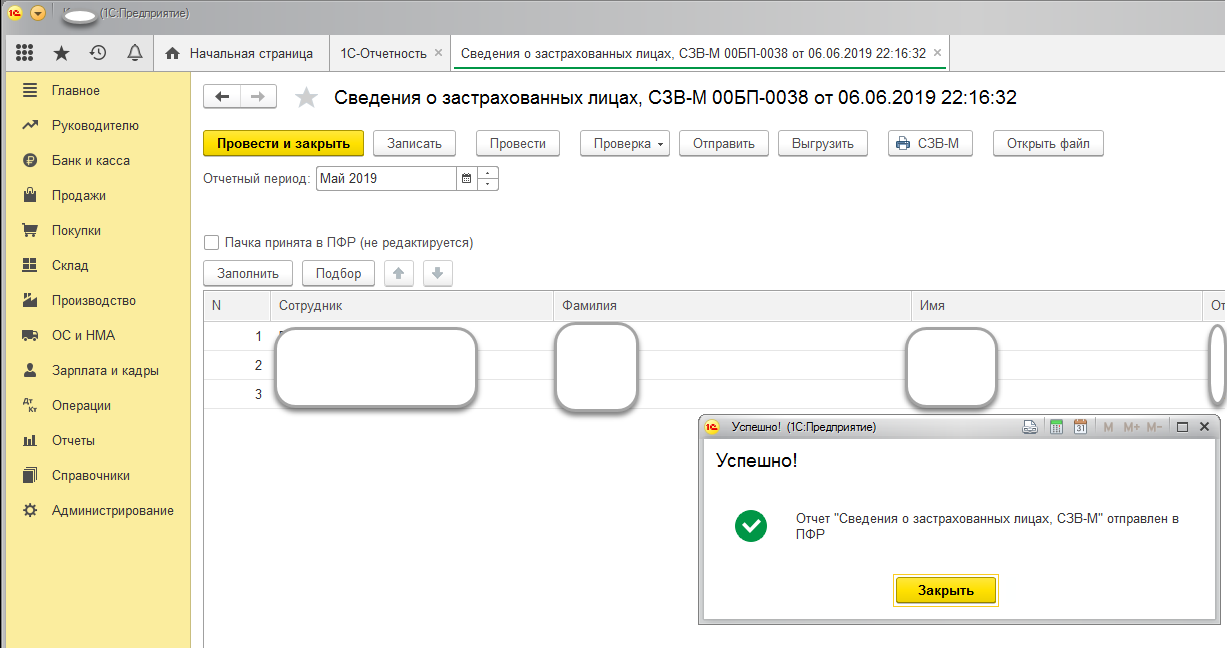Click the calendar icon in success dialog
1227x648 pixels.
pos(1080,427)
